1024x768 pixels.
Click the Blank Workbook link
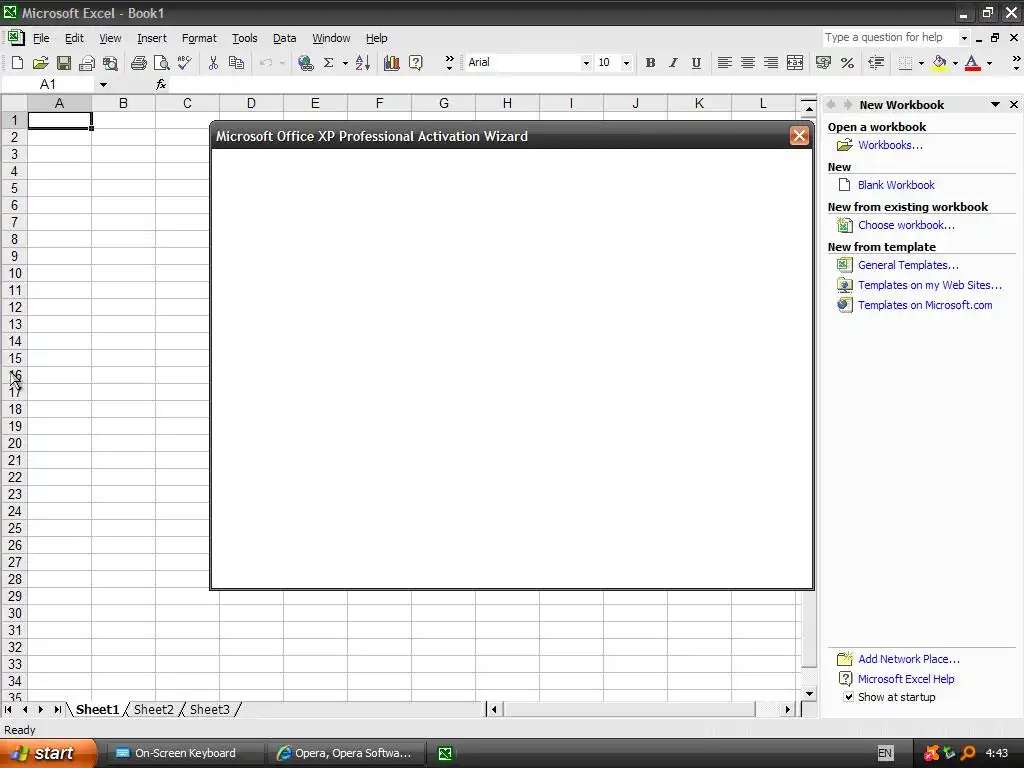tap(896, 185)
